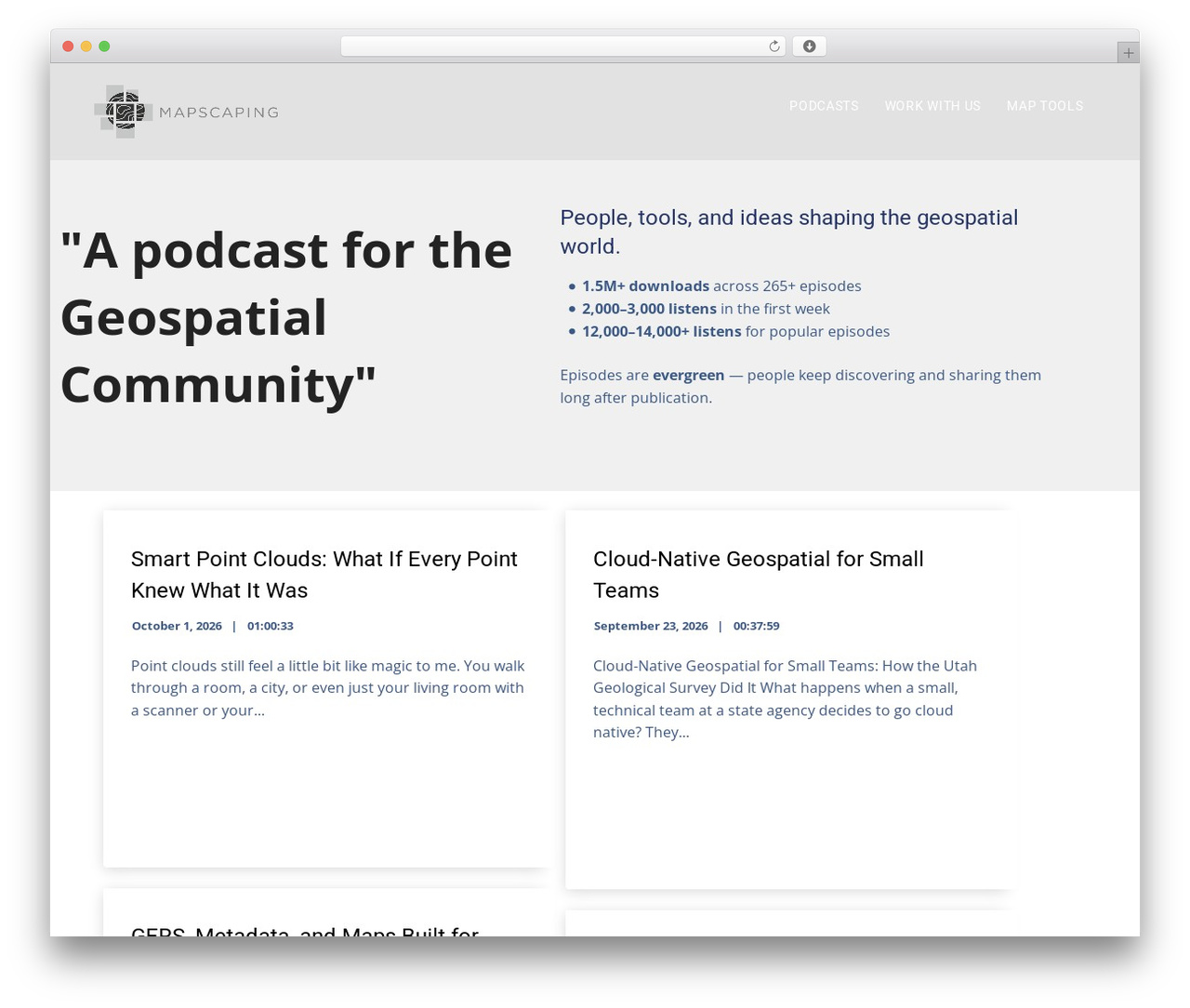Open the Smart Point Clouds episode
Image resolution: width=1190 pixels, height=1008 pixels.
324,575
